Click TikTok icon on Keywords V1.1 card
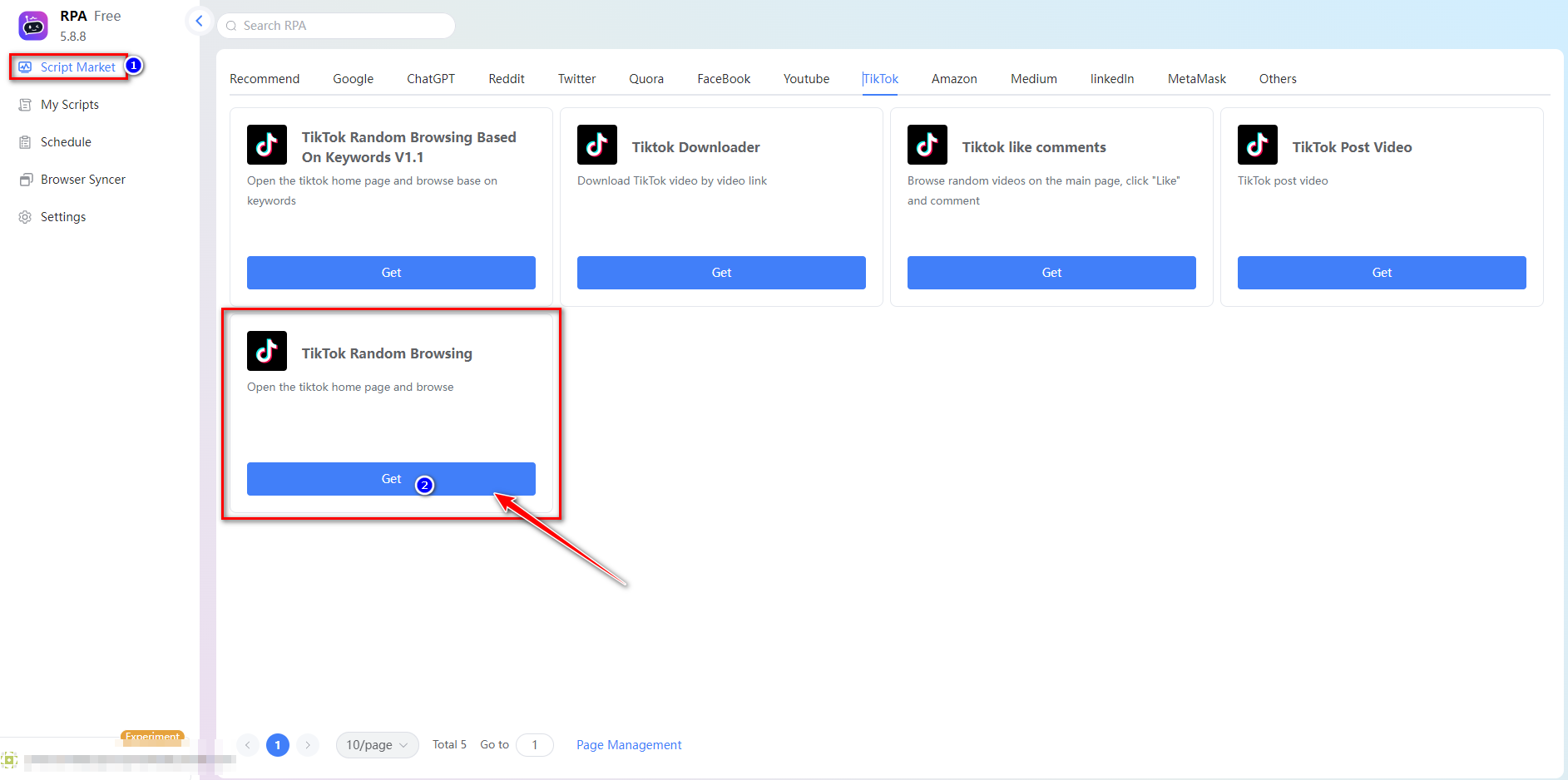Image resolution: width=1568 pixels, height=780 pixels. [x=267, y=145]
